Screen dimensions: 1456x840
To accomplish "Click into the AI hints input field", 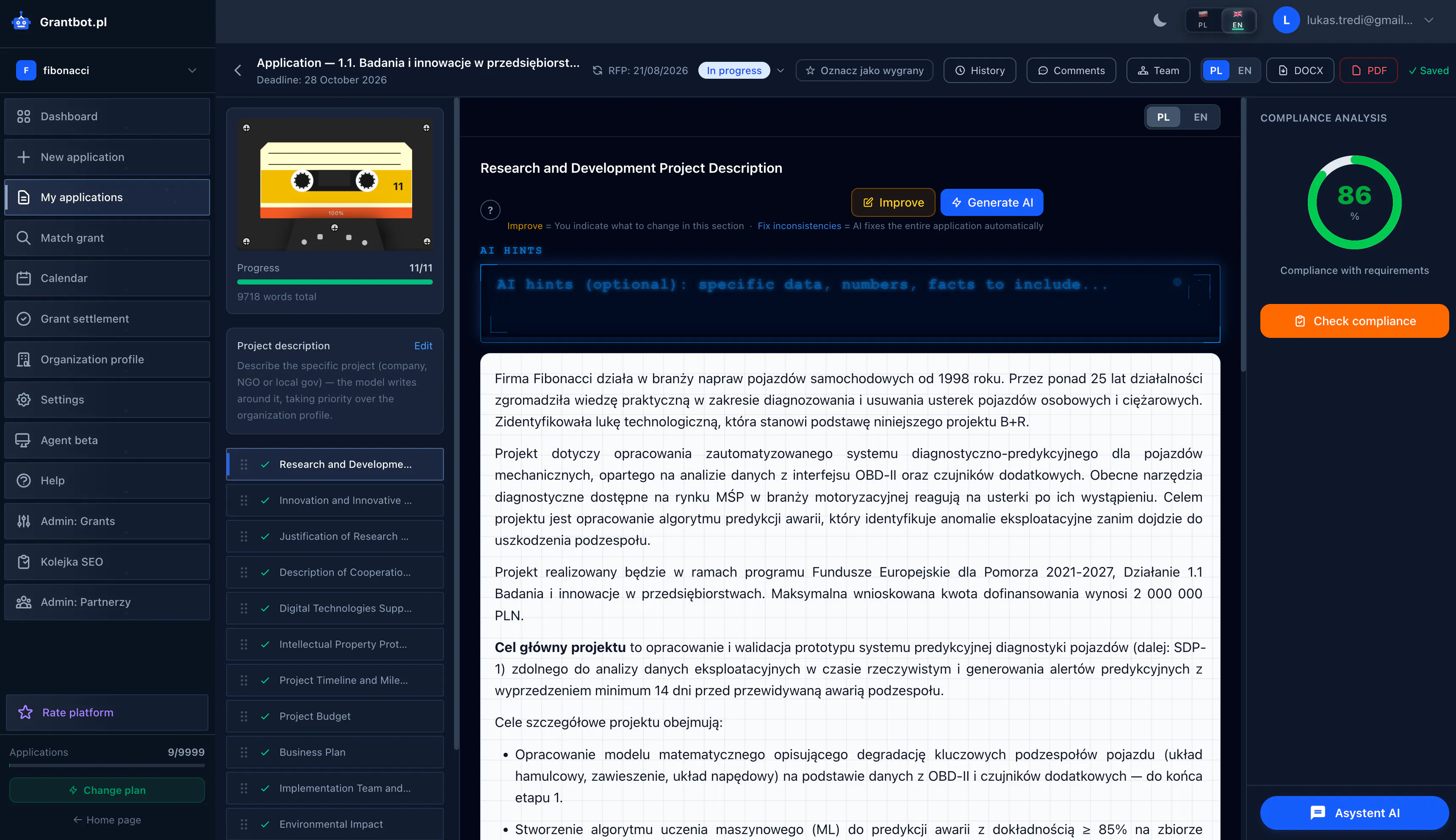I will click(x=850, y=303).
